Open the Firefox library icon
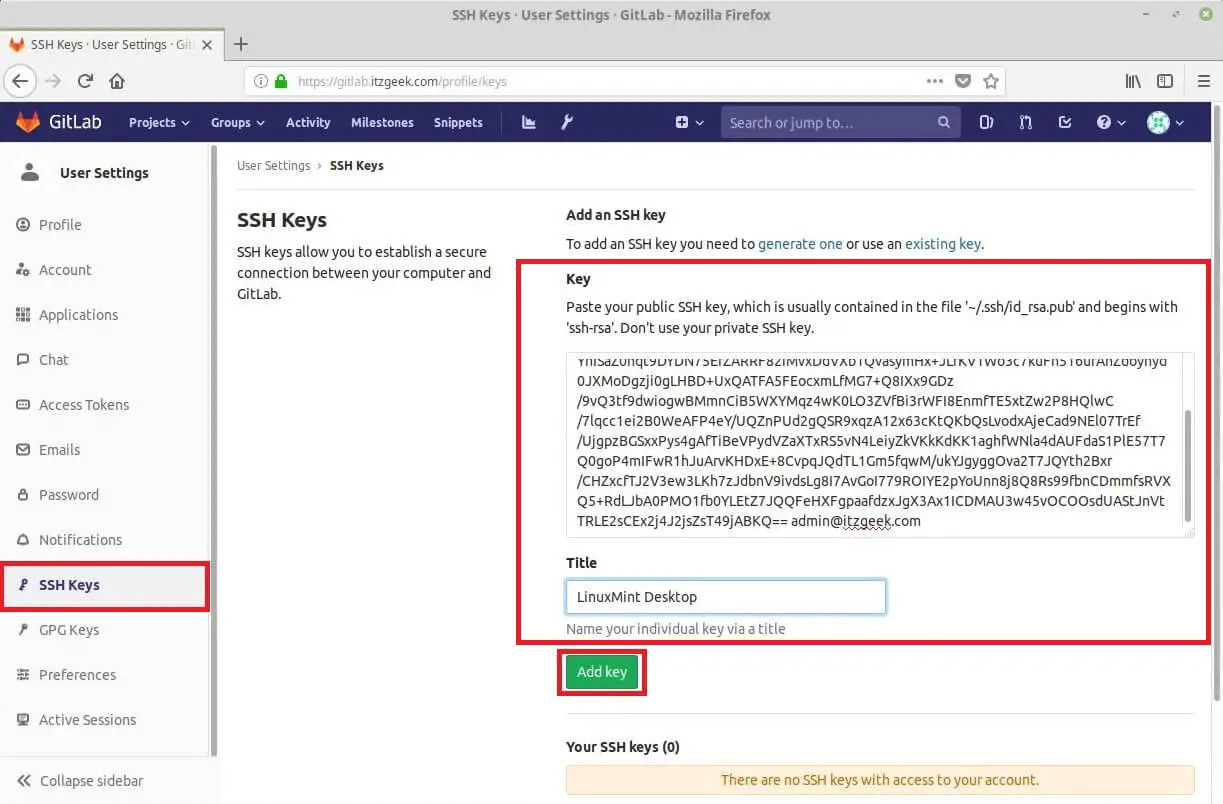This screenshot has width=1223, height=804. point(1133,81)
